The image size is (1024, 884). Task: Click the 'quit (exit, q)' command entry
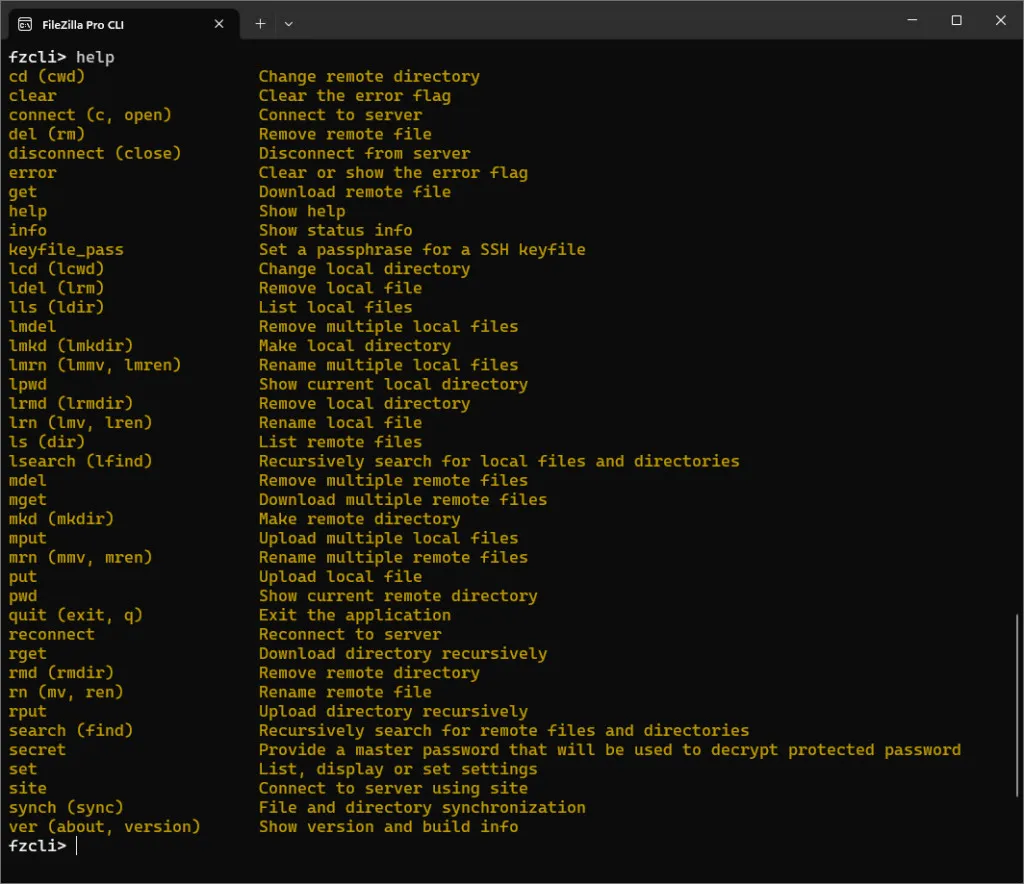tap(76, 615)
